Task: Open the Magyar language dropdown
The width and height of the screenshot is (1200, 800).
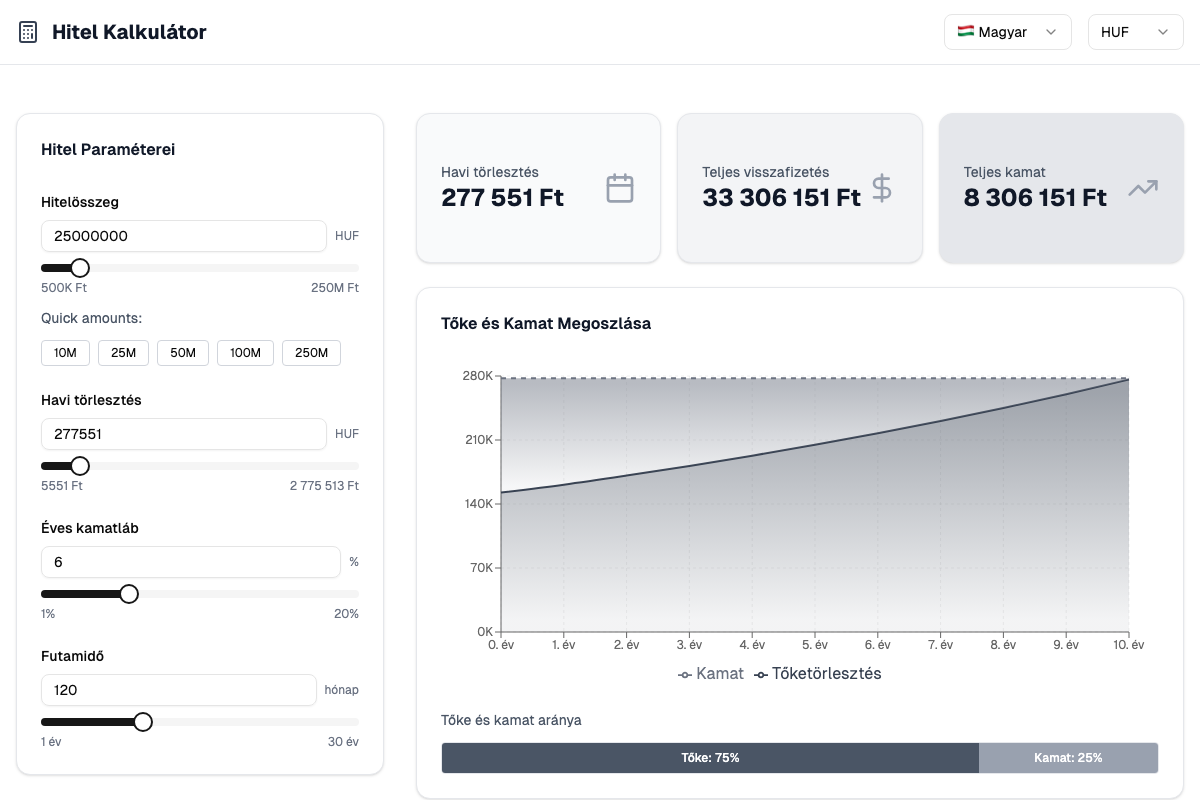Action: [x=1007, y=32]
